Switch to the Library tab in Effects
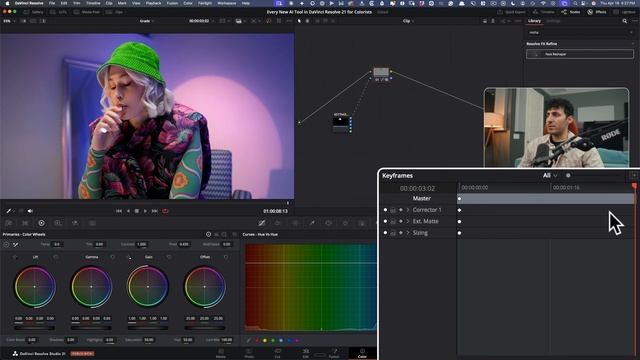Image resolution: width=640 pixels, height=360 pixels. point(534,21)
